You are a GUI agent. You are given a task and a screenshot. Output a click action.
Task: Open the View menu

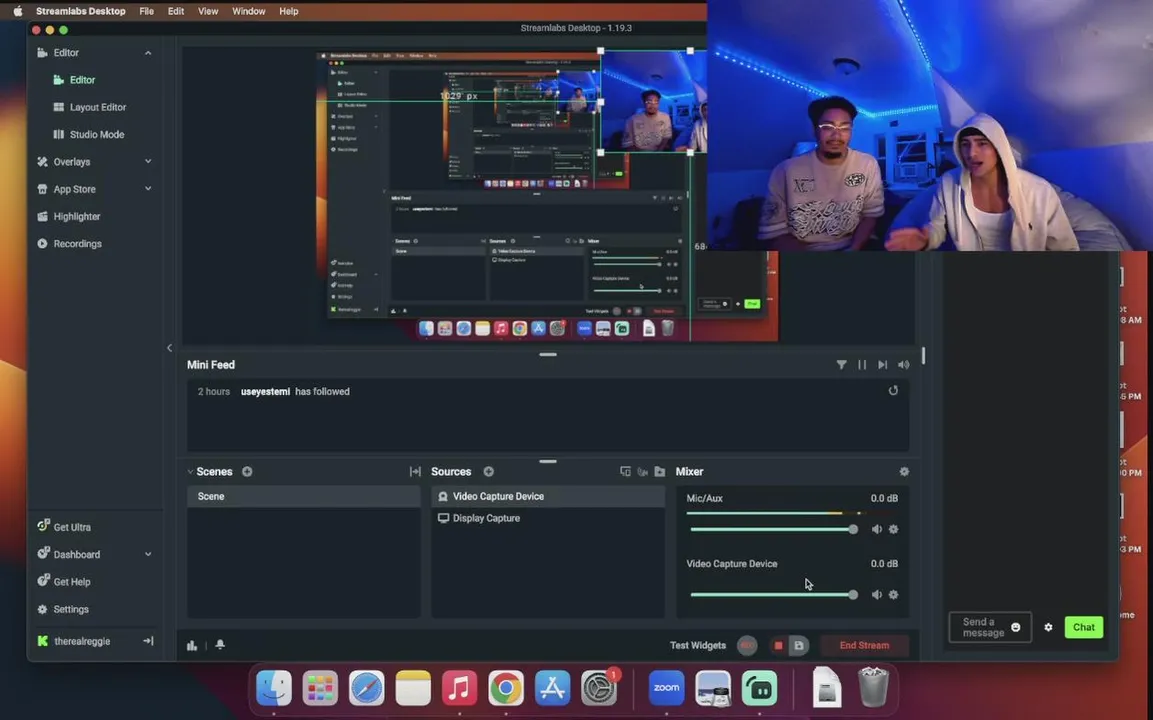pyautogui.click(x=208, y=11)
